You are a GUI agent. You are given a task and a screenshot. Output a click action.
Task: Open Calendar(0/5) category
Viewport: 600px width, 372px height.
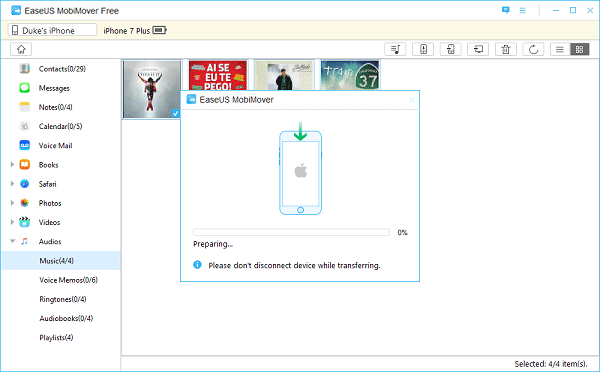click(60, 126)
